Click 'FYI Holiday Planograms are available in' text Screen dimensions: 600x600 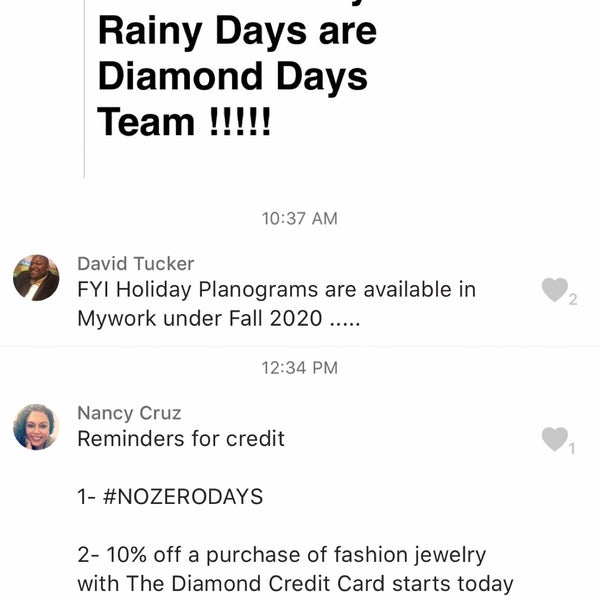coord(277,290)
